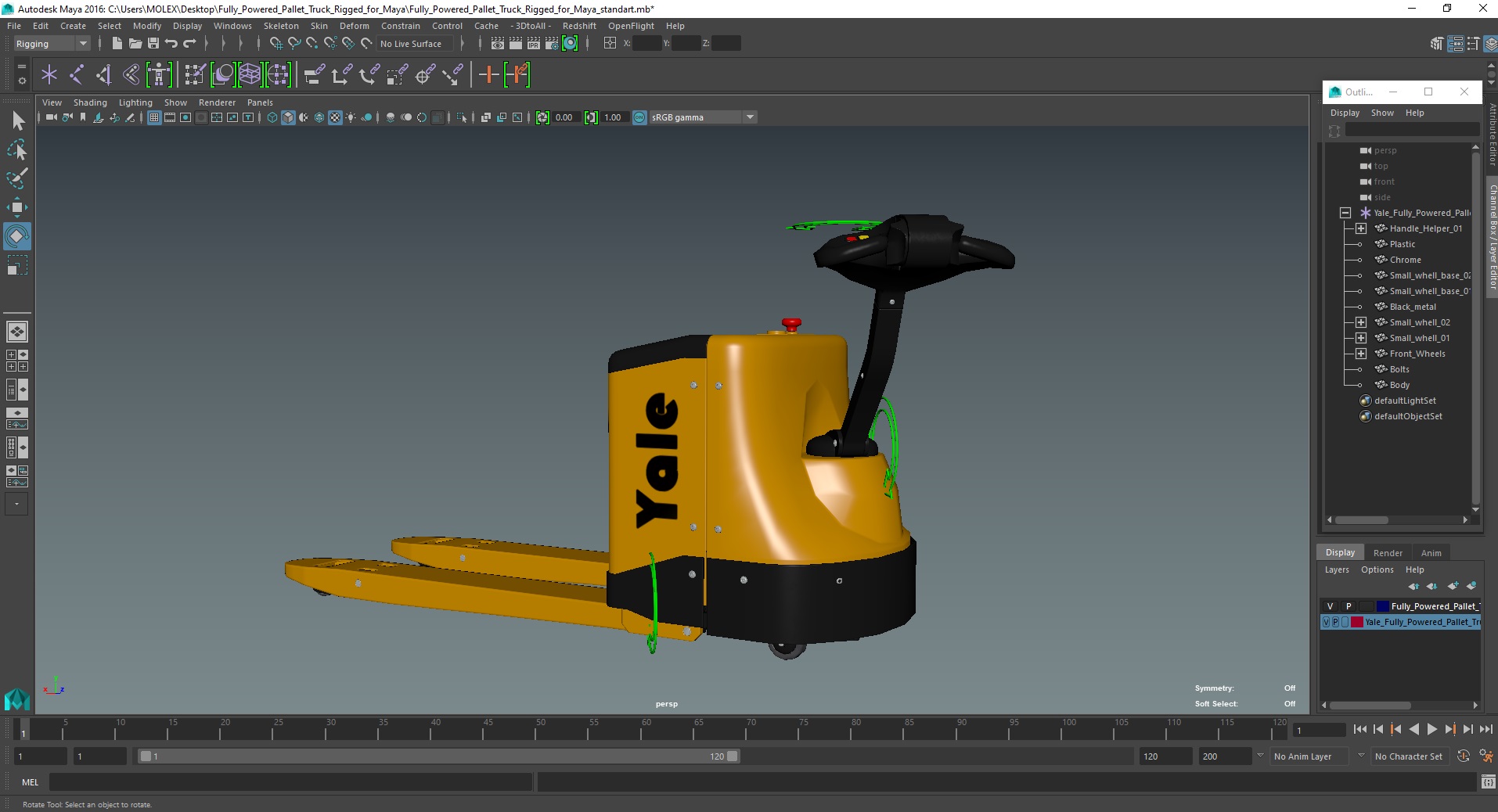Click the Create Locator shelf icon
This screenshot has height=812, width=1498.
pos(49,75)
